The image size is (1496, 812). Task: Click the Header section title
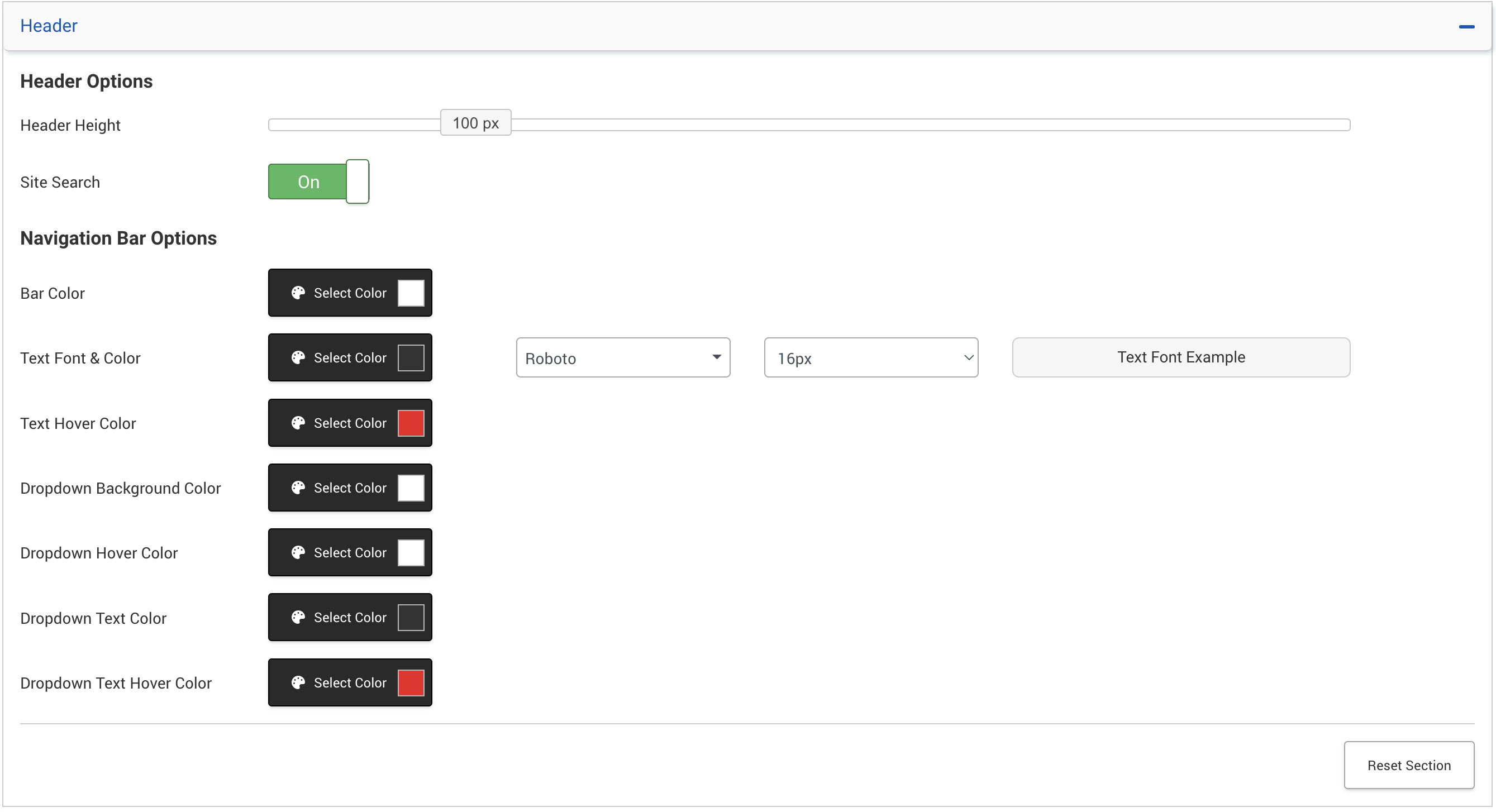pyautogui.click(x=49, y=26)
